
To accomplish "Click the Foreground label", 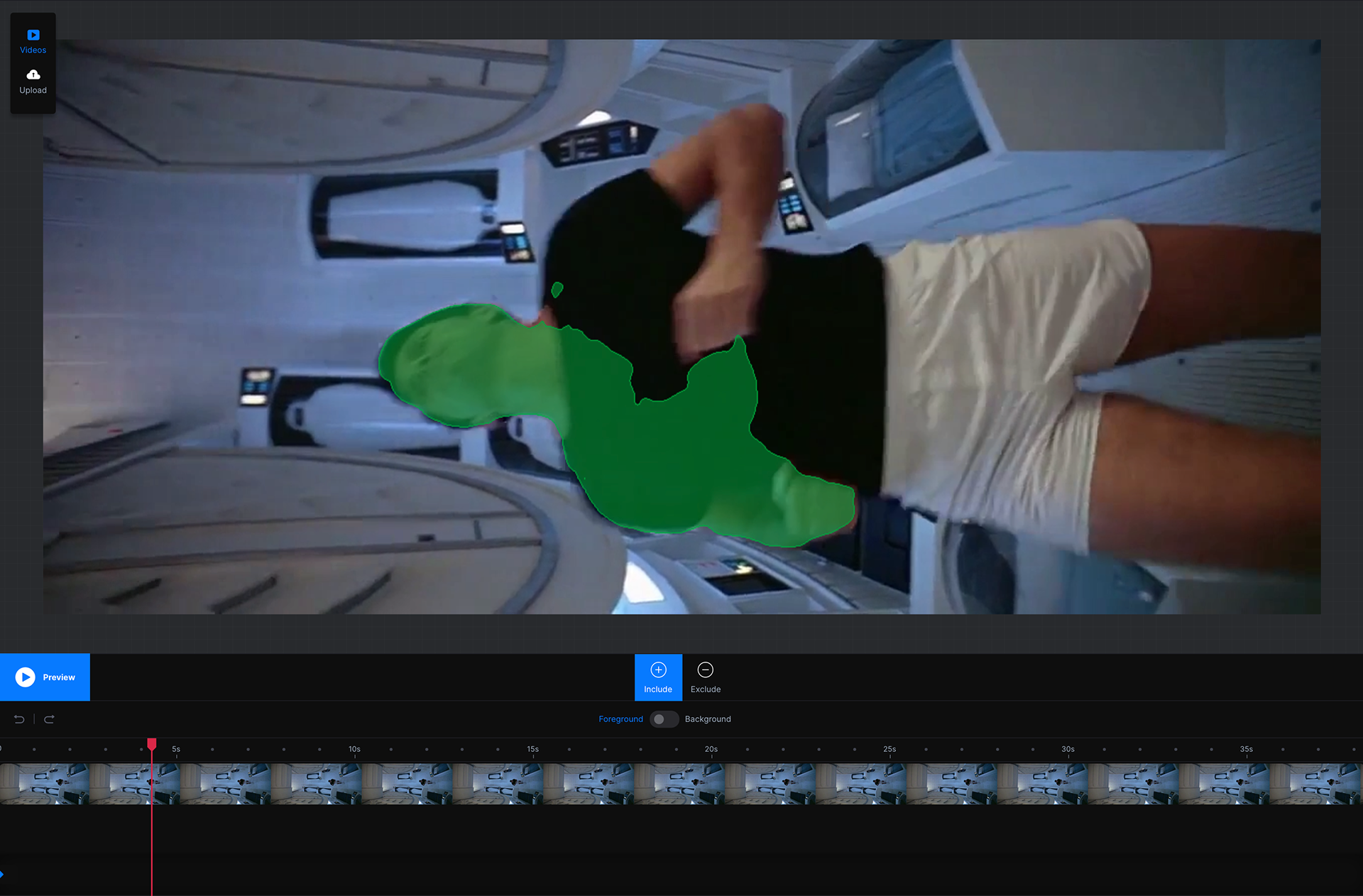I will point(620,719).
